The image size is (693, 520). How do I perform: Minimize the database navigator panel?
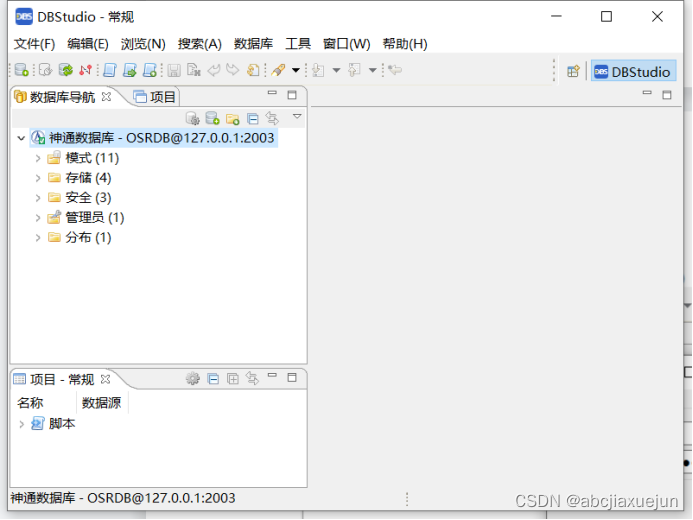click(x=272, y=93)
